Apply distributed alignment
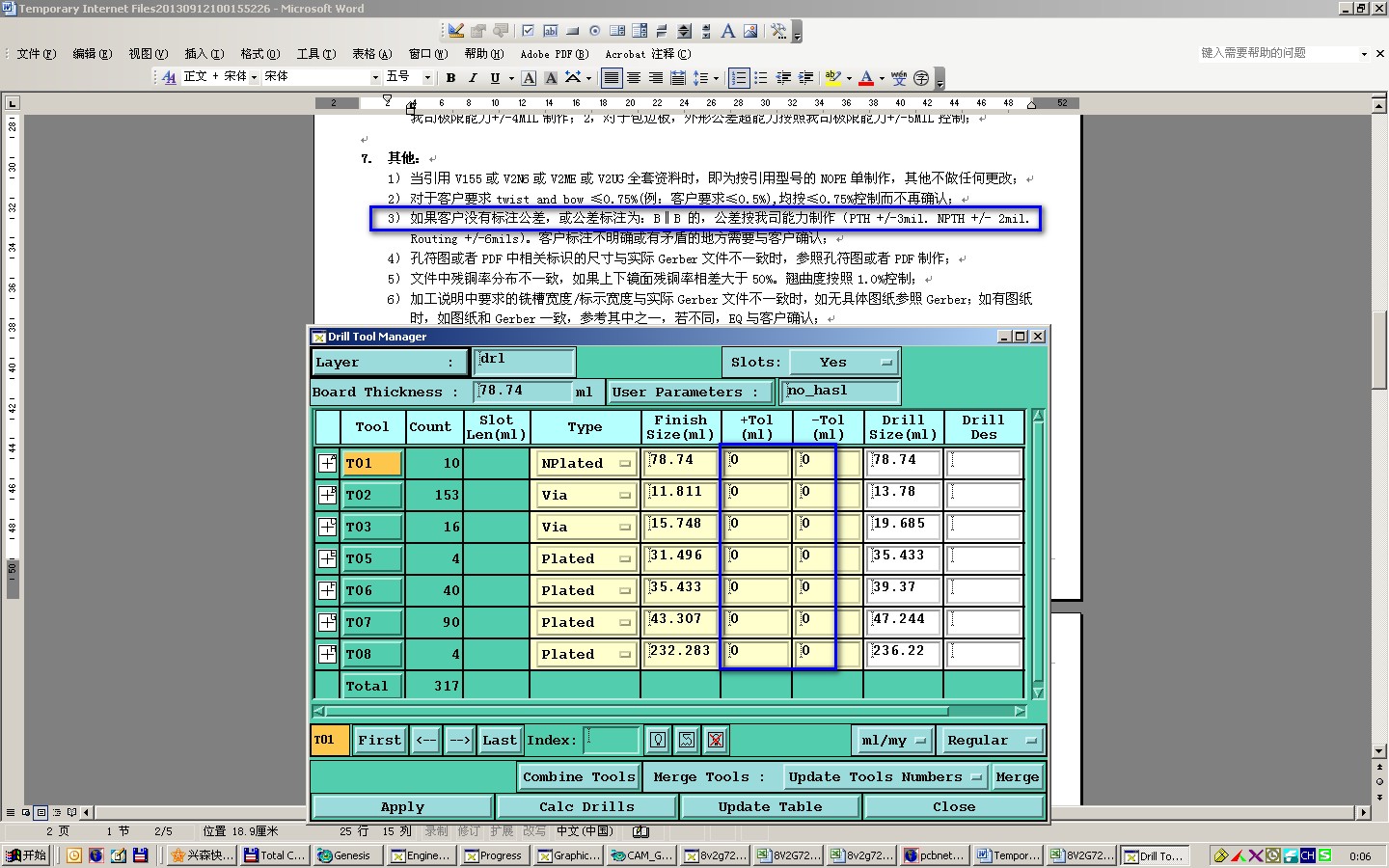 pyautogui.click(x=678, y=77)
